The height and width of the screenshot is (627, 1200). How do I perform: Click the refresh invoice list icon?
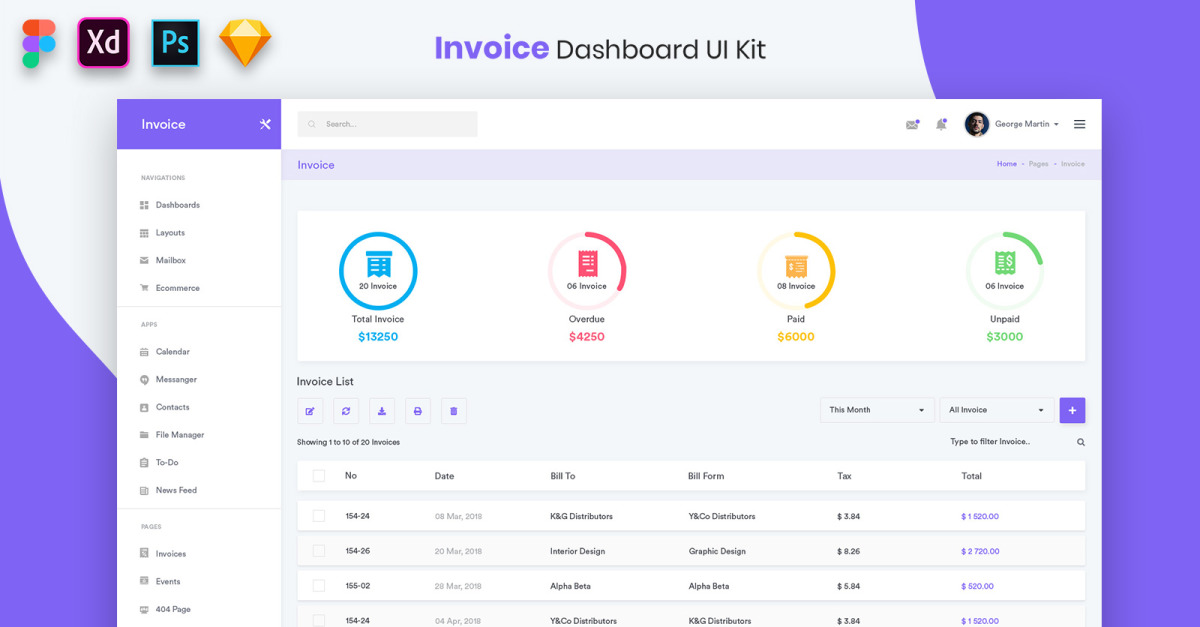[346, 411]
